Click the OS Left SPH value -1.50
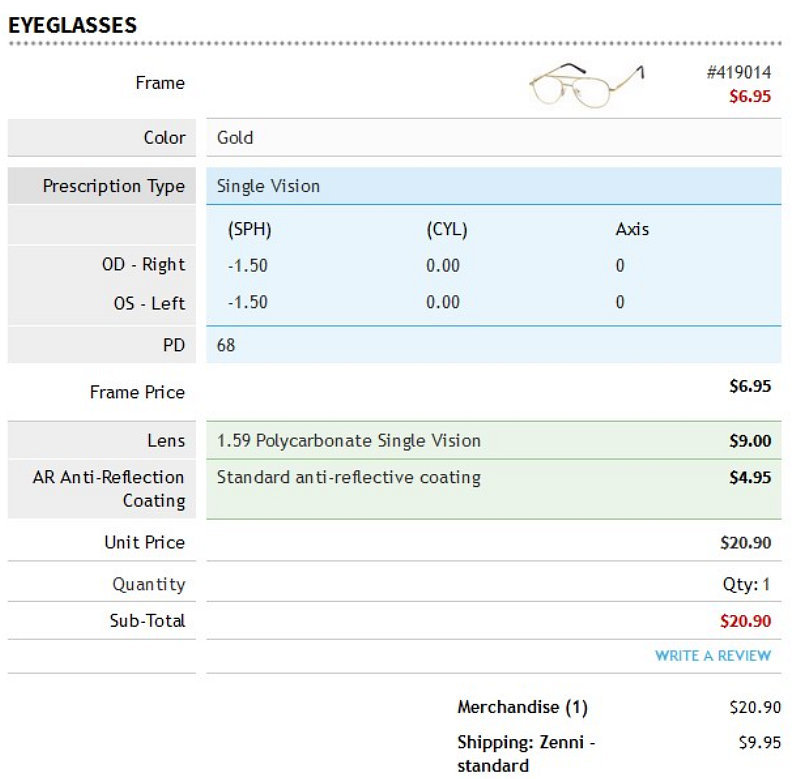The image size is (800, 779). [x=247, y=303]
